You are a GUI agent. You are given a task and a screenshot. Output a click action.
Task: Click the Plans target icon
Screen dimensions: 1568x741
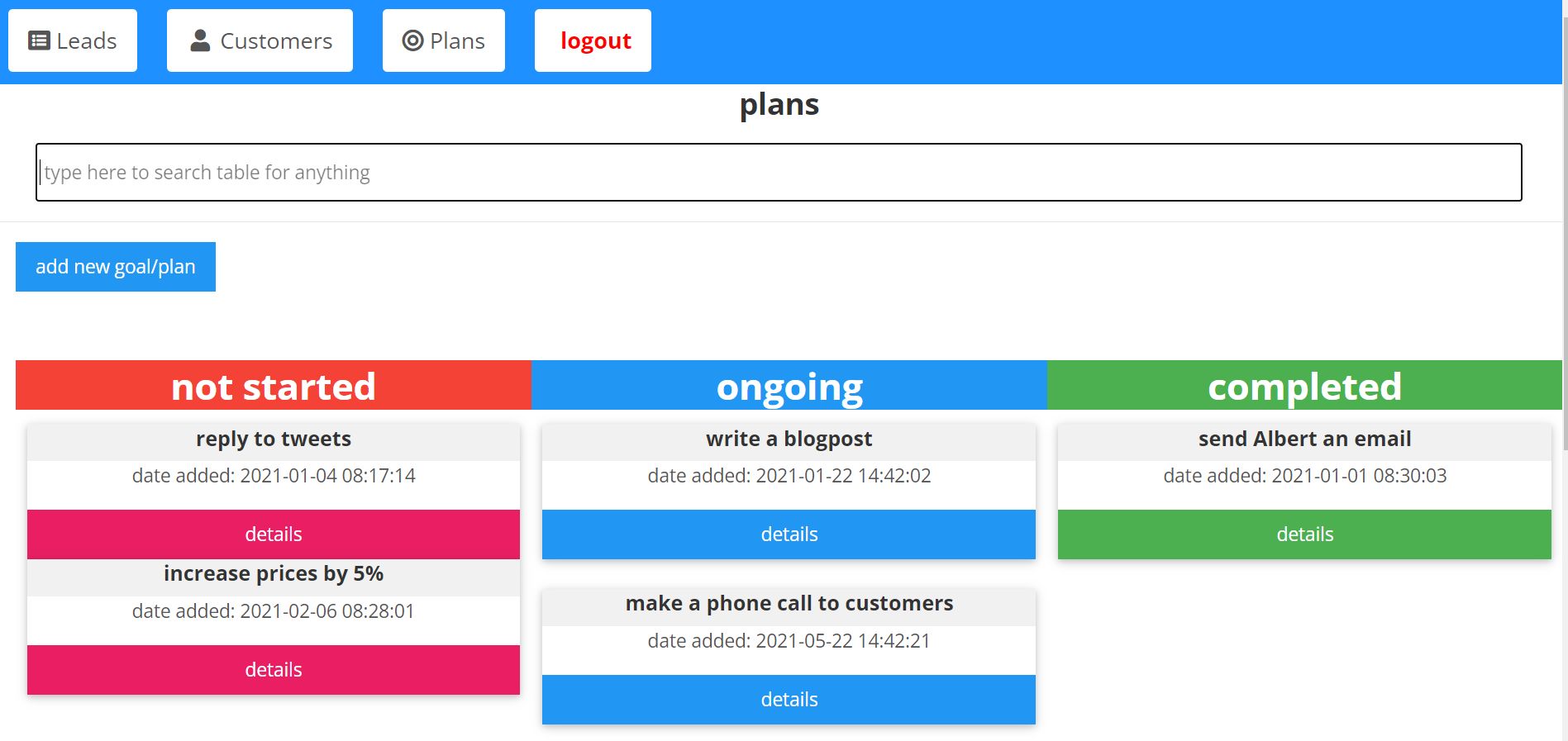point(412,40)
